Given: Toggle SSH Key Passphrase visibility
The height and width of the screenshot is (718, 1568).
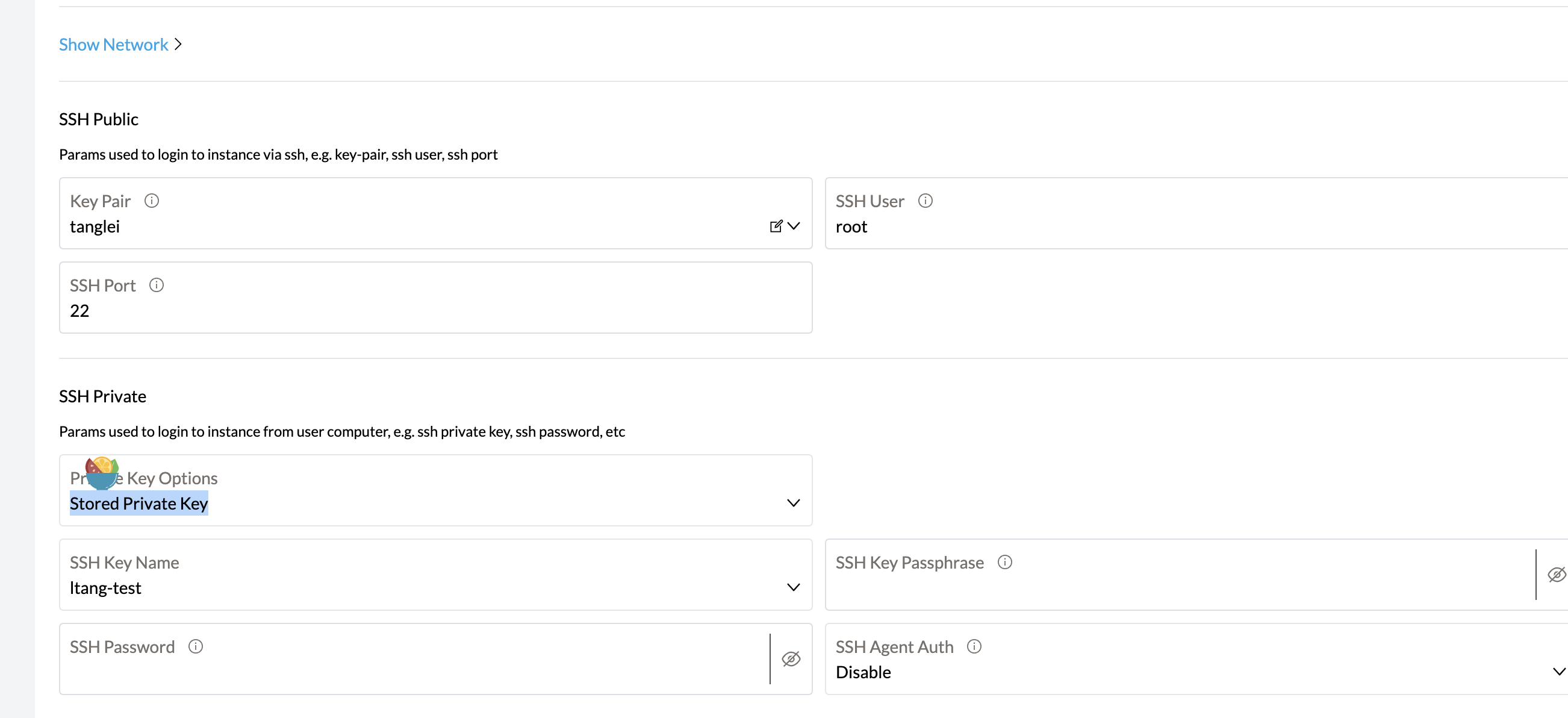Looking at the screenshot, I should click(1557, 574).
